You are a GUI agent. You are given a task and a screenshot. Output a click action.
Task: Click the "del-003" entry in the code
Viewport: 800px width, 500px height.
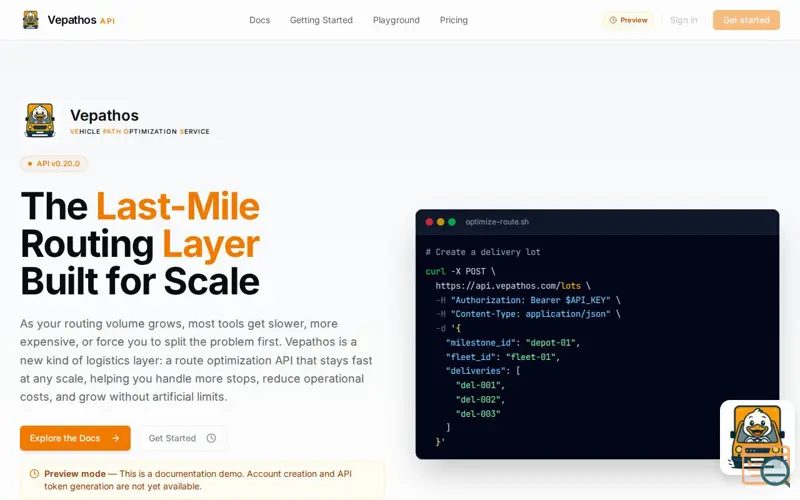478,414
